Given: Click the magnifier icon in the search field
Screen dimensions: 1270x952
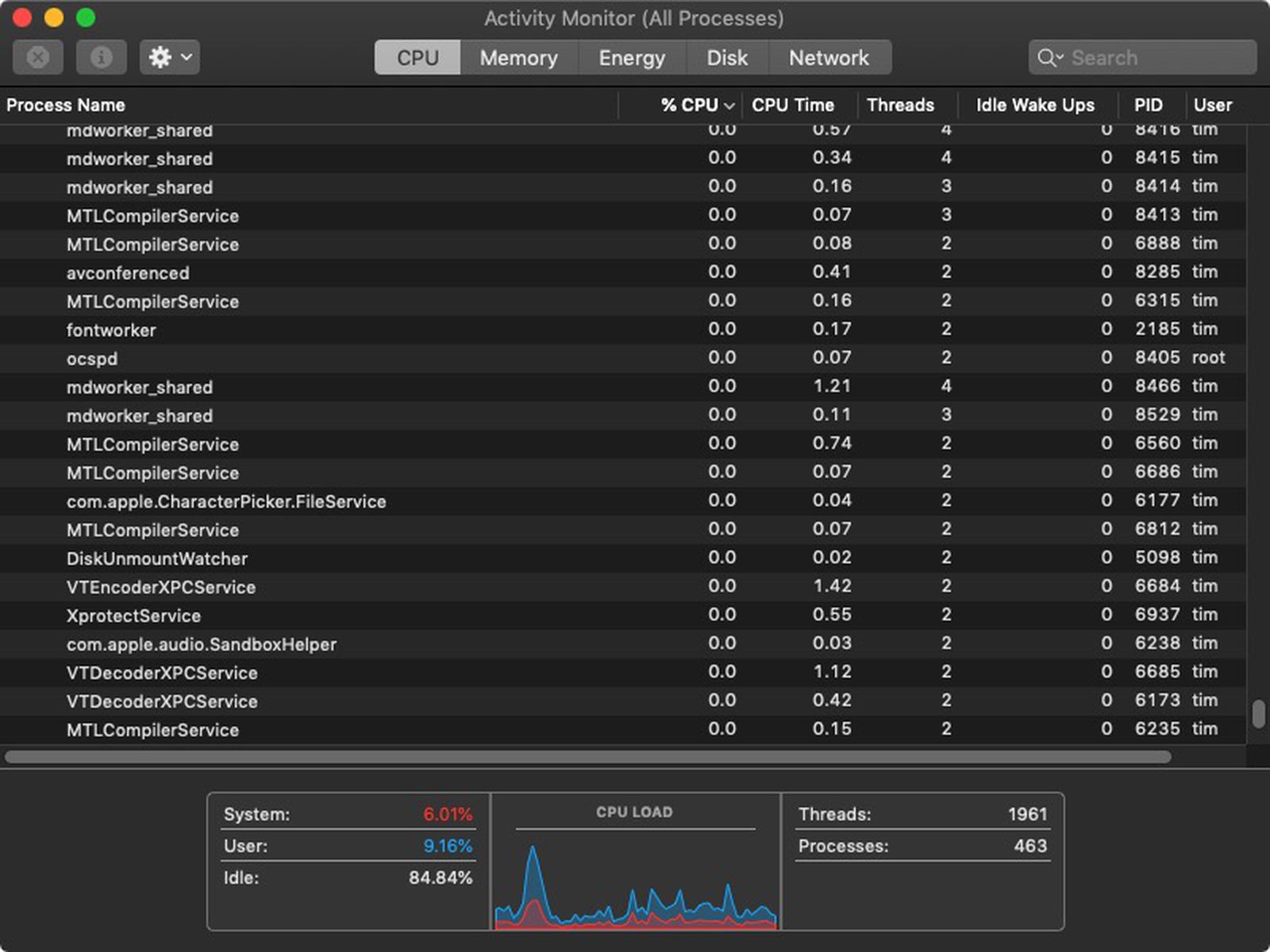Looking at the screenshot, I should [1049, 57].
